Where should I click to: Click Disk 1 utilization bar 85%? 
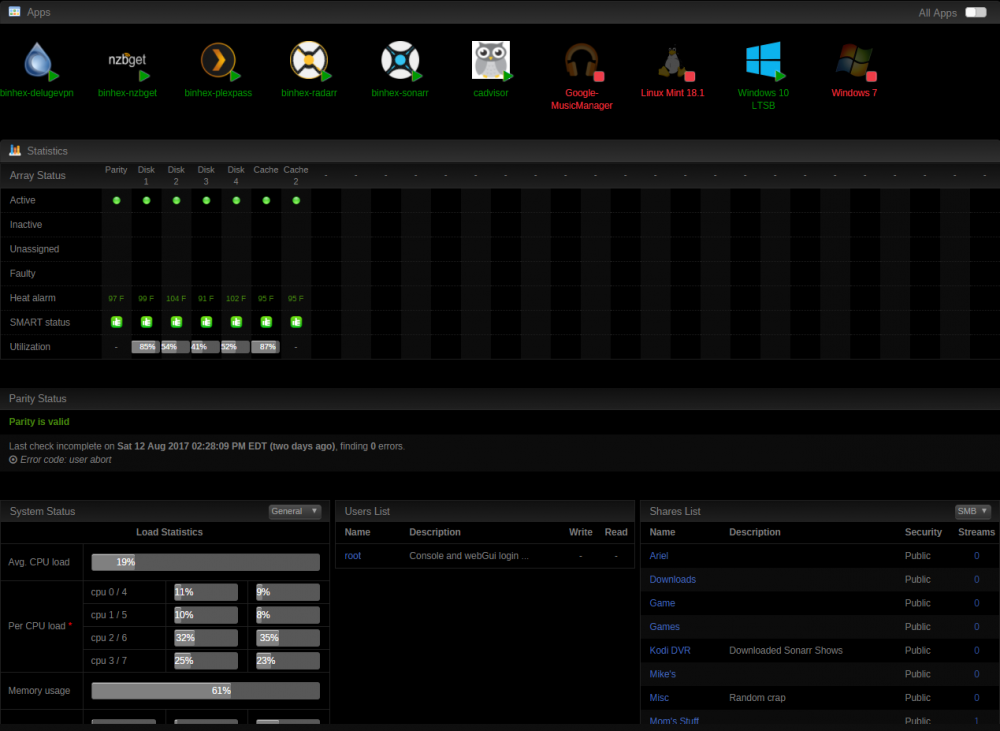coord(145,347)
